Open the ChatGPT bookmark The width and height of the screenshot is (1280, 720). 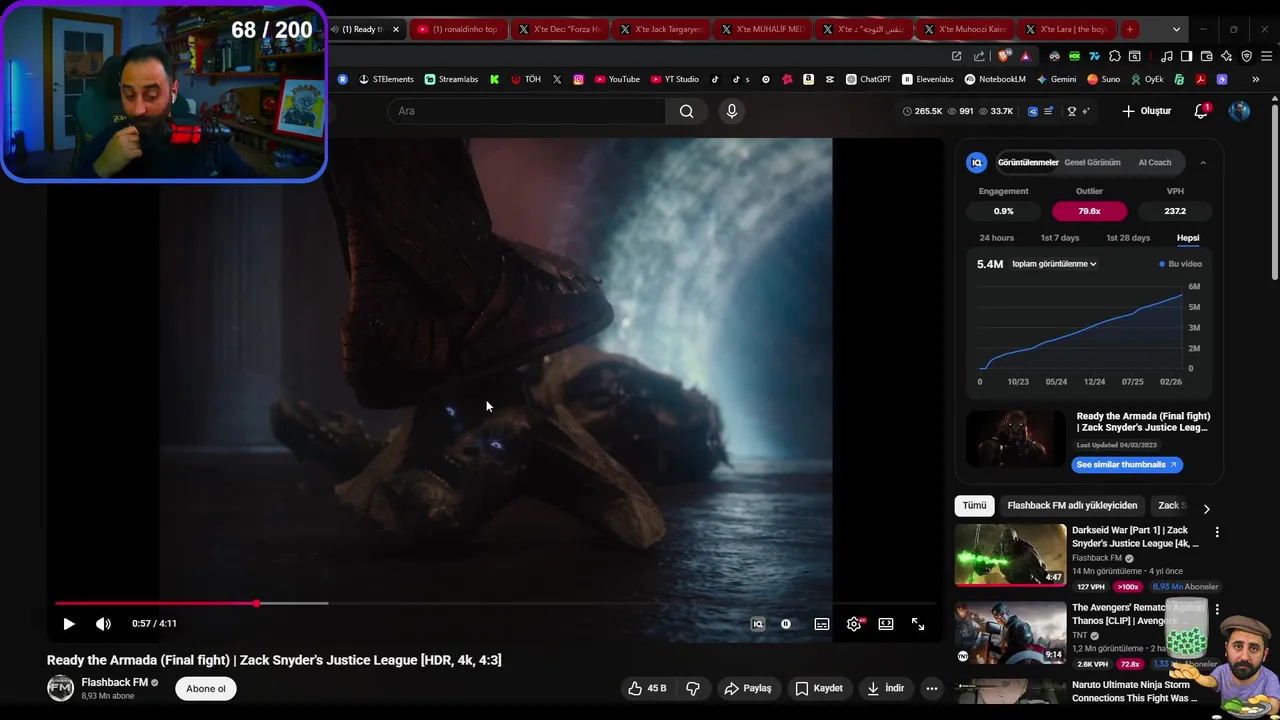pyautogui.click(x=868, y=79)
